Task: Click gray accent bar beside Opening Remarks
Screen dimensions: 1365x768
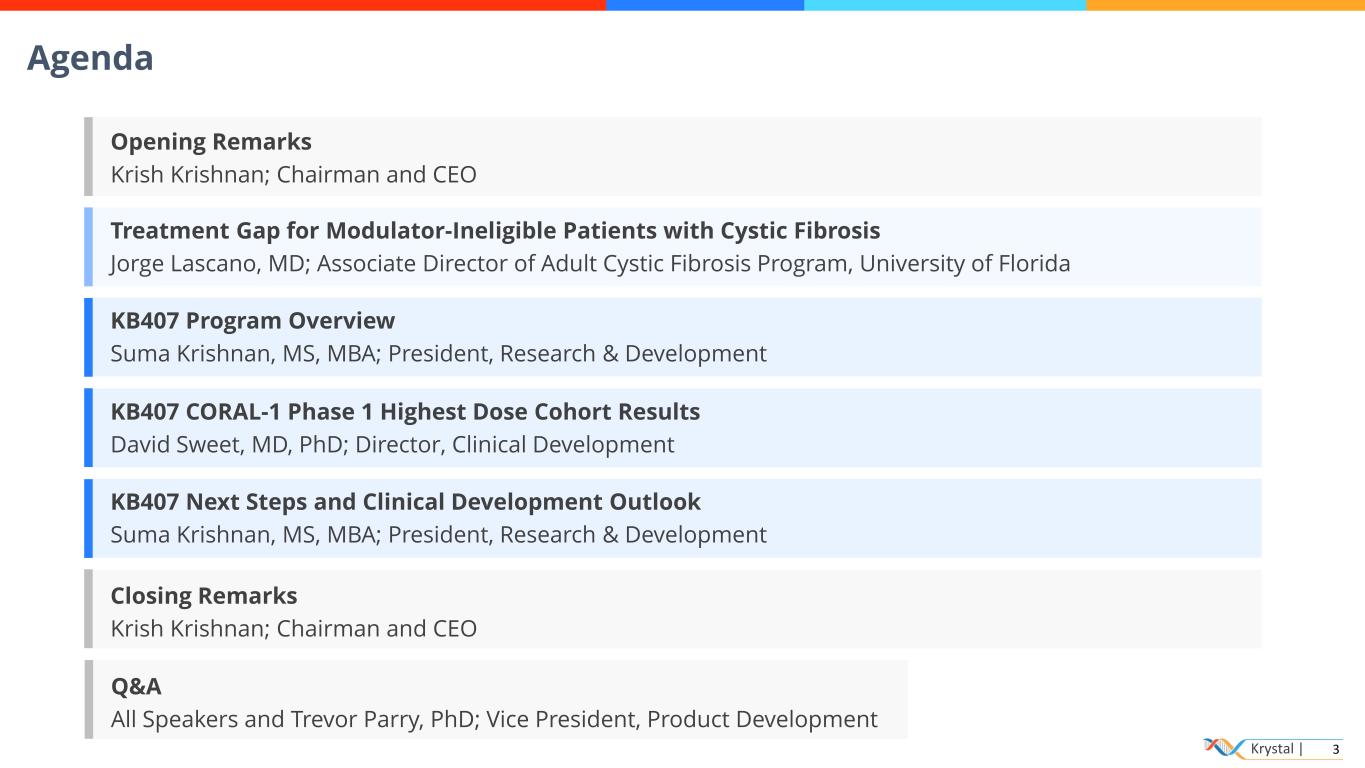Action: coord(88,156)
